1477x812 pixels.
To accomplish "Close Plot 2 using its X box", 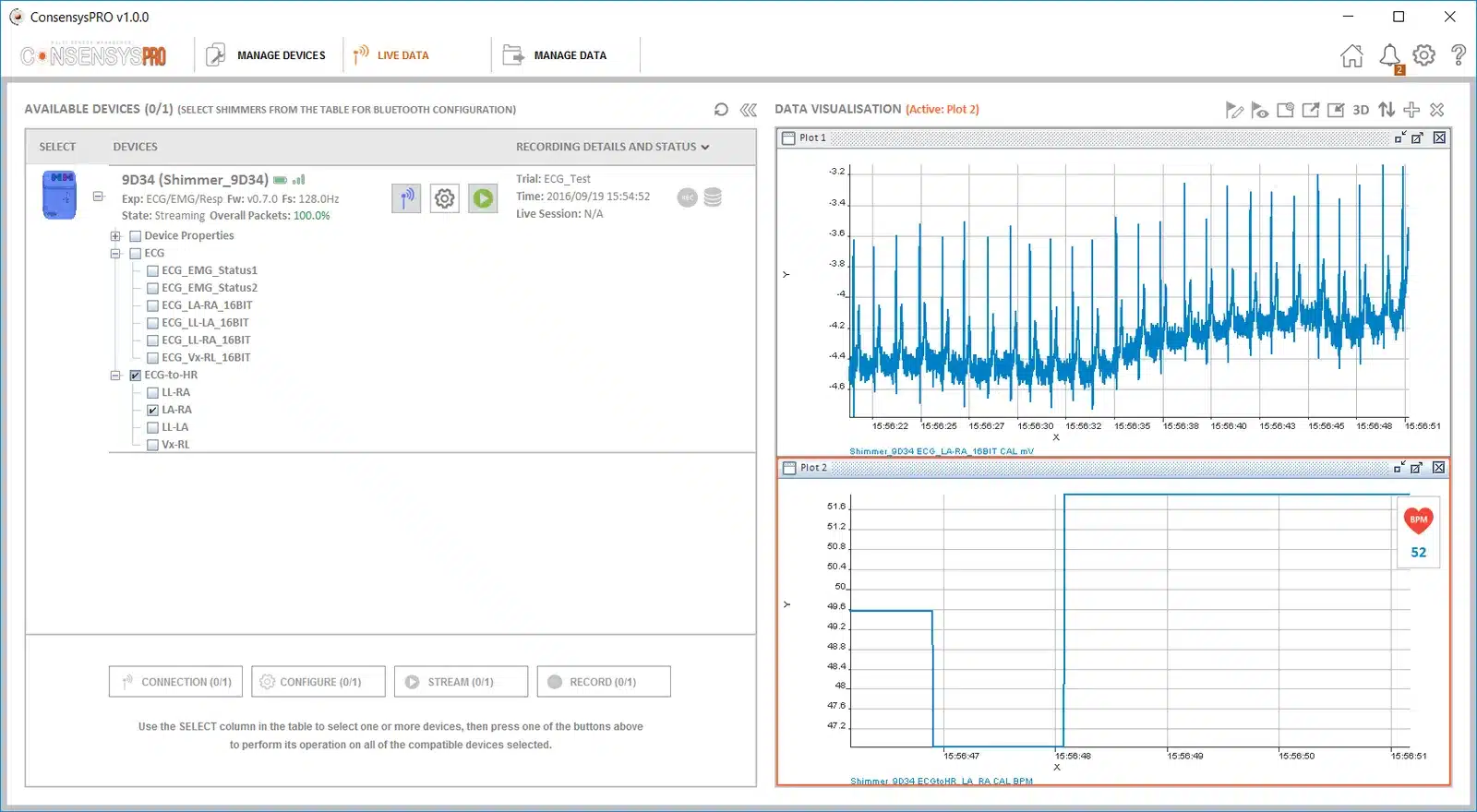I will [x=1438, y=468].
